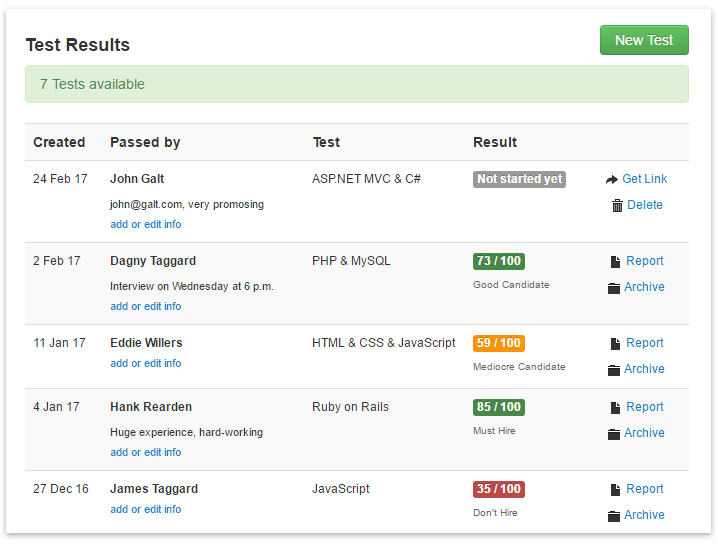Screen dimensions: 718x544
Task: Click the archive box icon for Dagny Taggard
Action: [614, 288]
